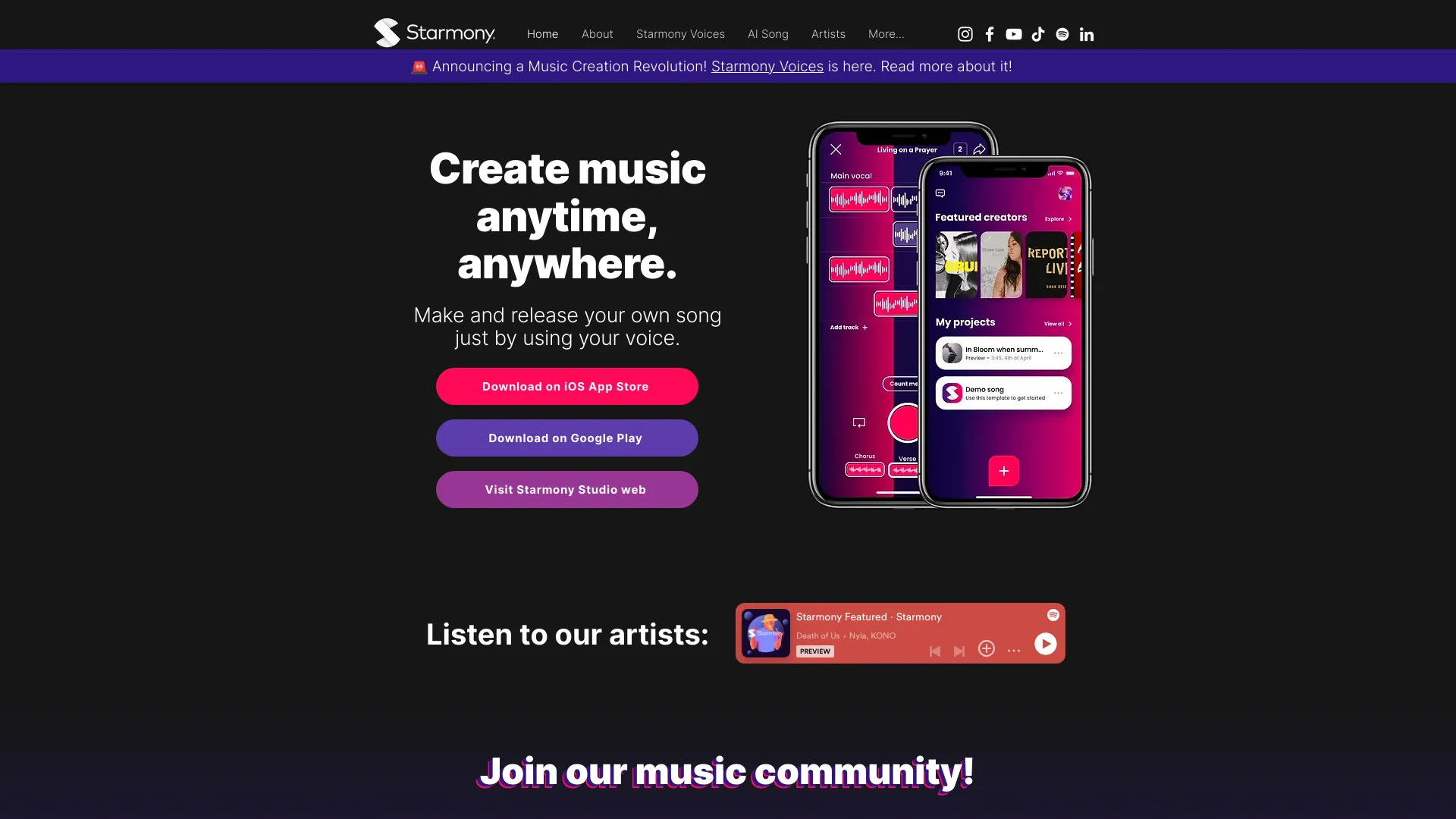Expand the More navigation menu
Screen dimensions: 1456x819
point(886,33)
